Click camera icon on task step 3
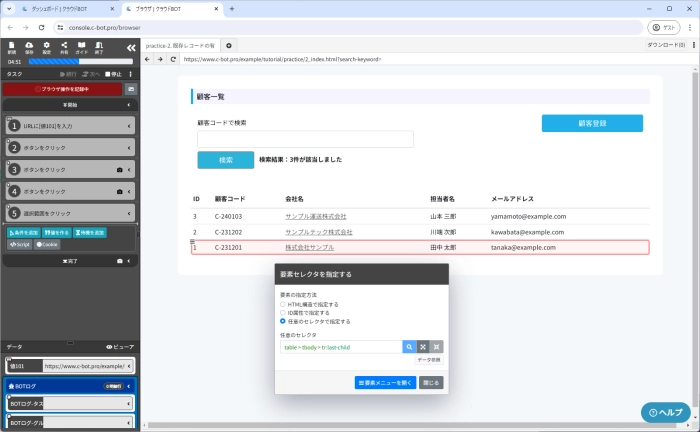 point(120,169)
